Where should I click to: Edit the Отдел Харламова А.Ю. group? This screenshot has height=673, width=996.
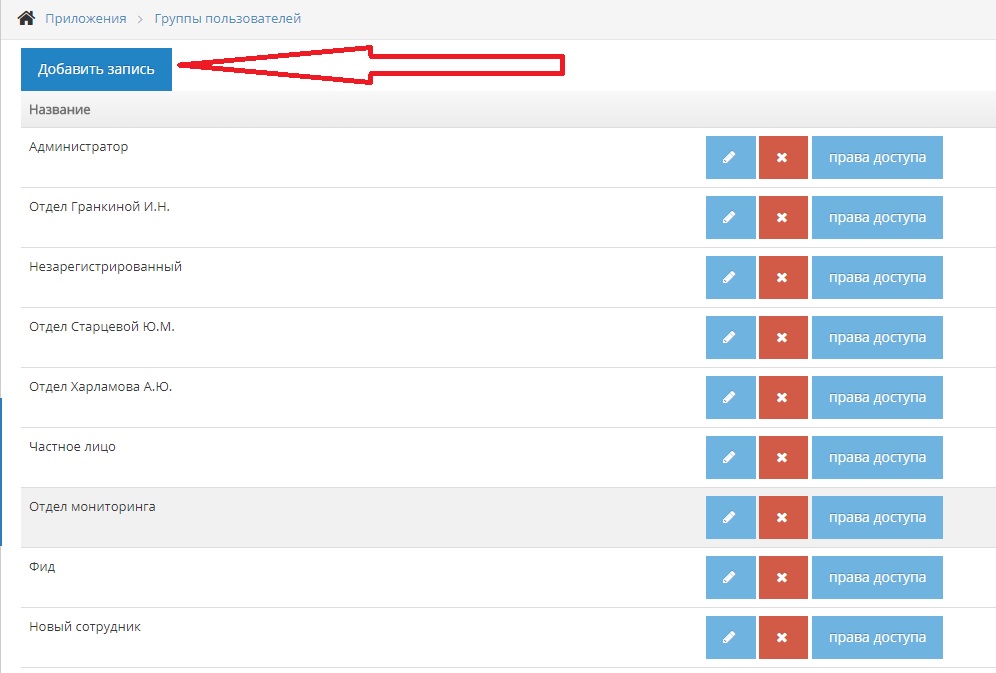[730, 398]
